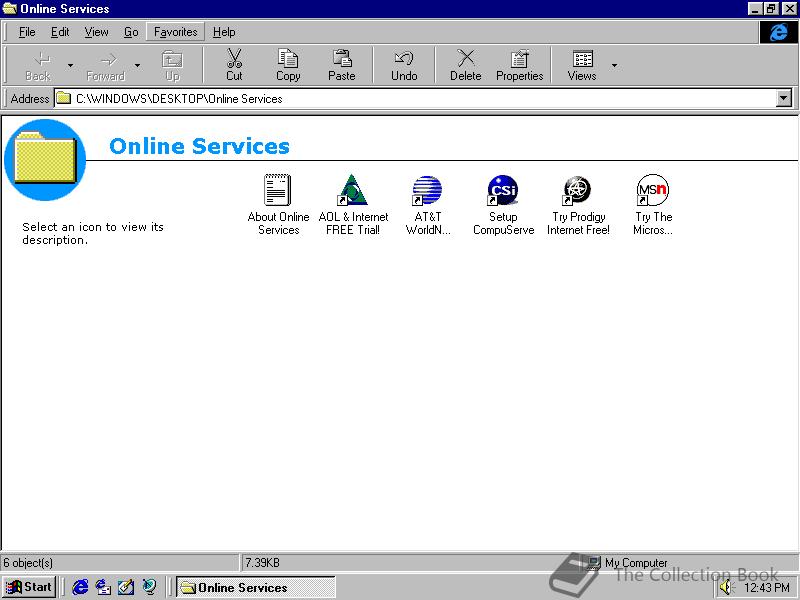Viewport: 800px width, 600px height.
Task: Open the Back history dropdown arrow
Action: [70, 65]
